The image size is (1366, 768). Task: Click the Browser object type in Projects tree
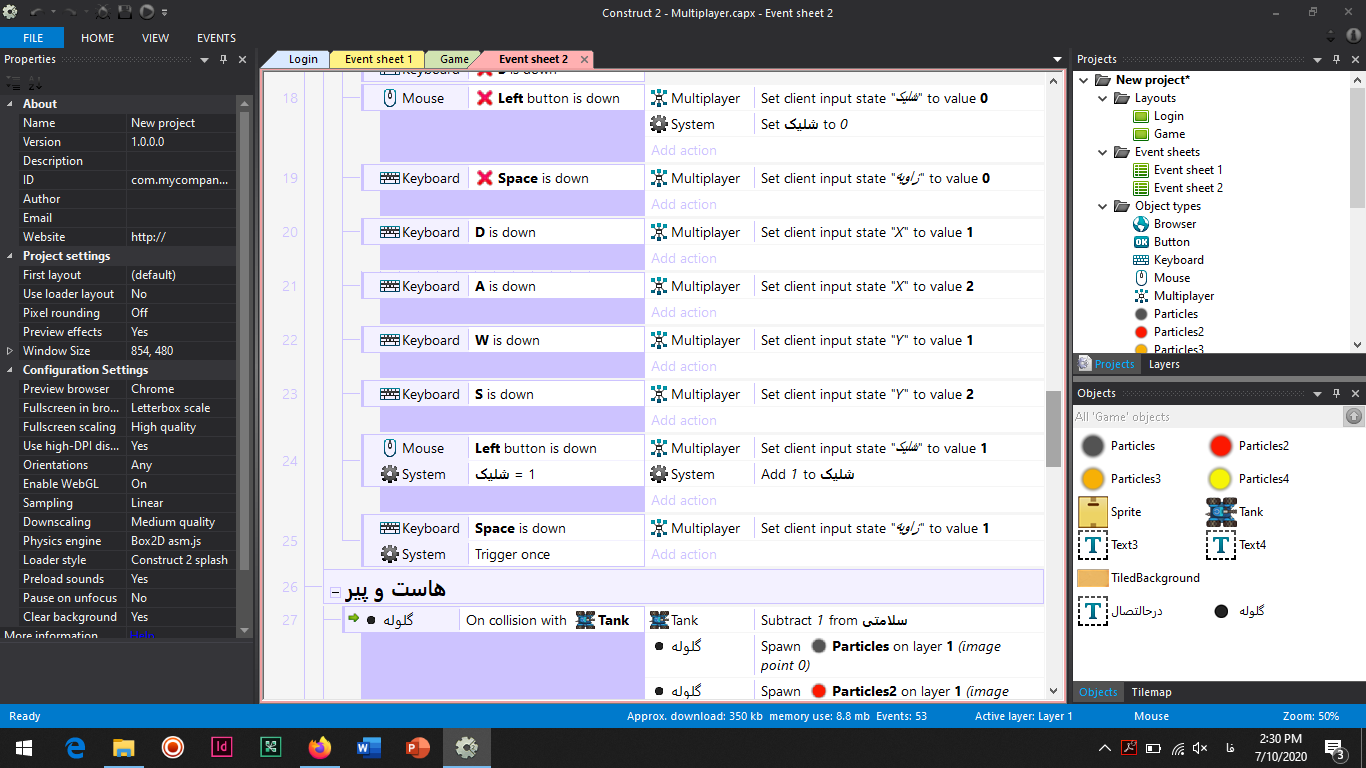[1174, 224]
